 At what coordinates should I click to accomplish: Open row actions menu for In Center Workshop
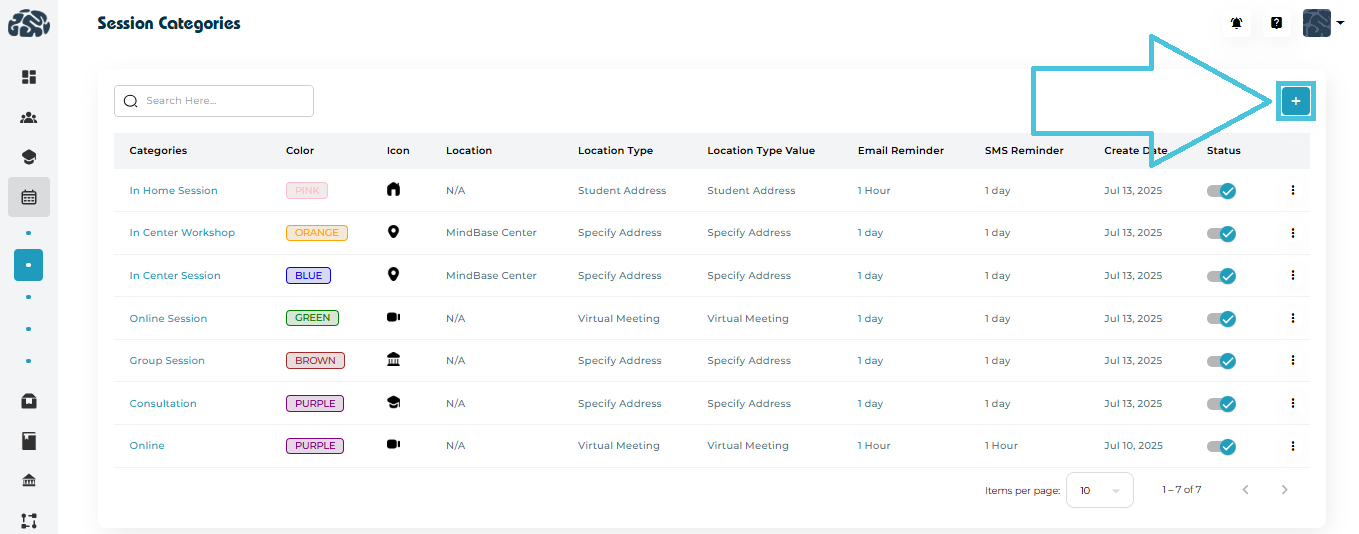click(x=1292, y=233)
